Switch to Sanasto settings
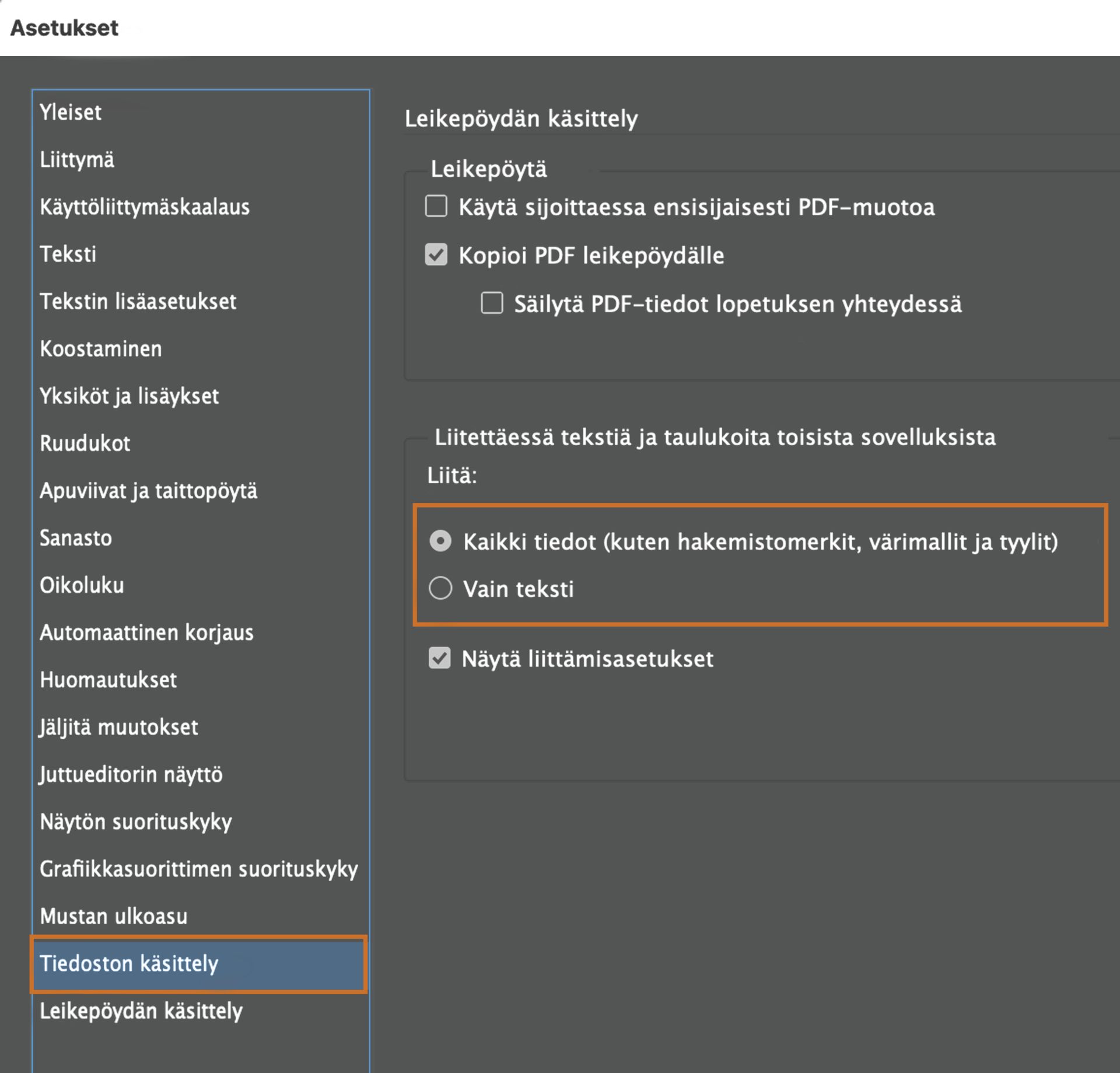This screenshot has height=1073, width=1120. point(76,539)
